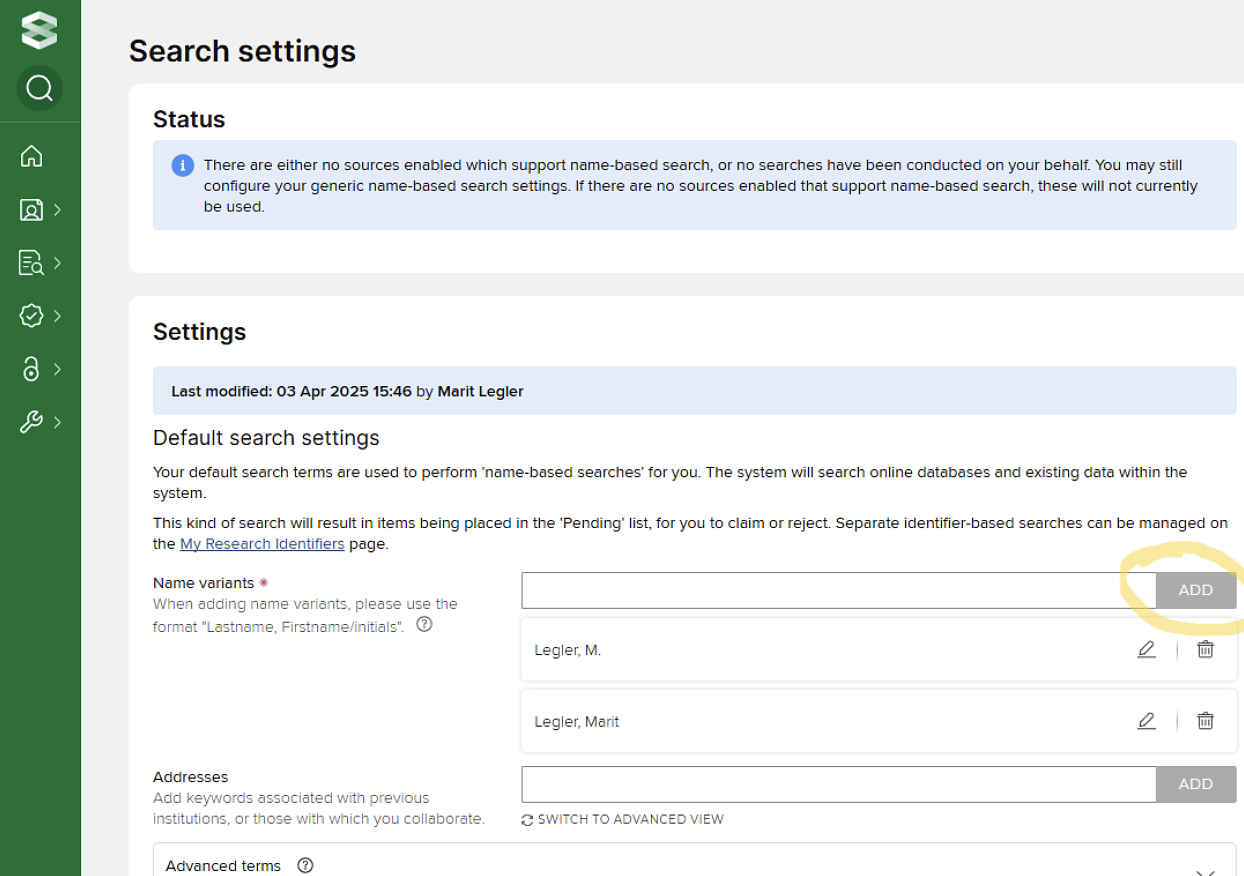This screenshot has width=1244, height=876.
Task: Edit the 'Legler, M.' name variant
Action: [x=1146, y=650]
